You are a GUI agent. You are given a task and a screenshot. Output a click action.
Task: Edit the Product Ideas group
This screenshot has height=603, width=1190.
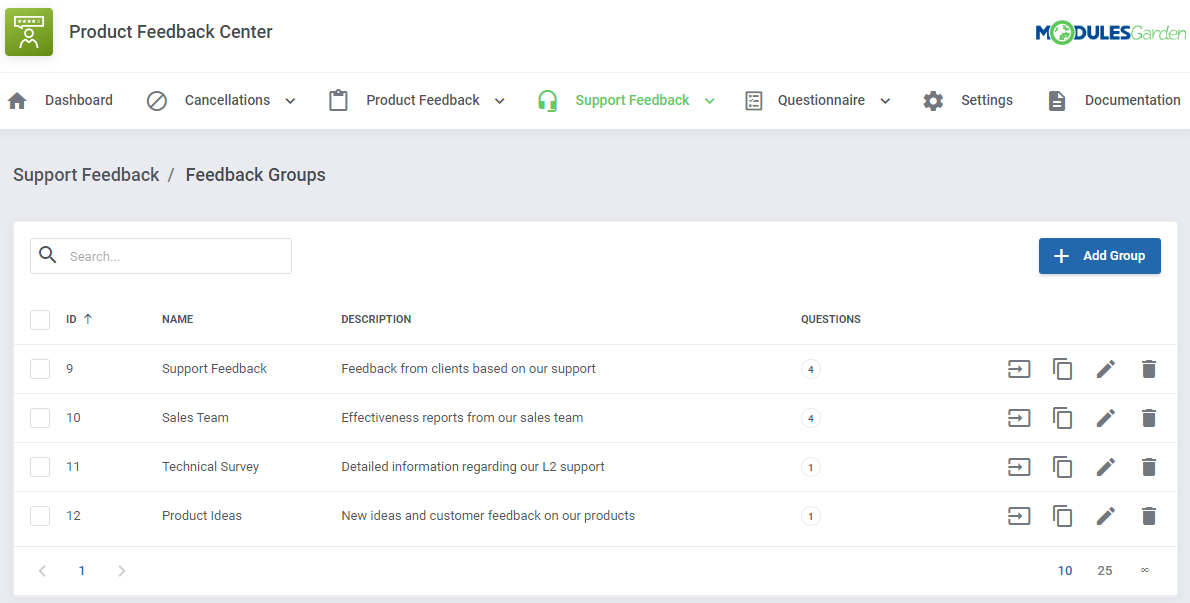pos(1106,516)
